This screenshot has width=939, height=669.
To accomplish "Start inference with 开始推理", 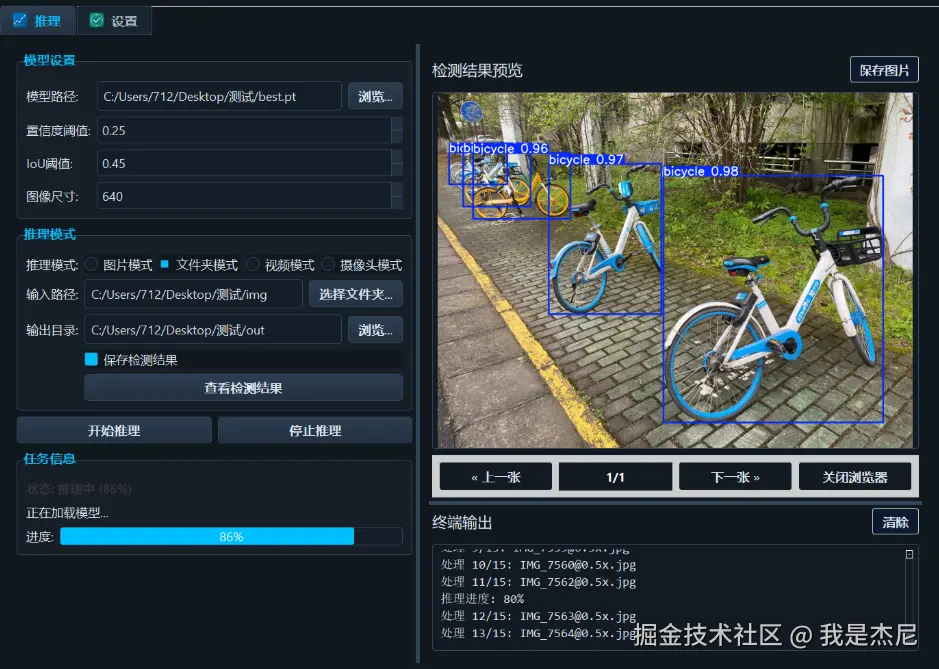I will click(x=113, y=429).
